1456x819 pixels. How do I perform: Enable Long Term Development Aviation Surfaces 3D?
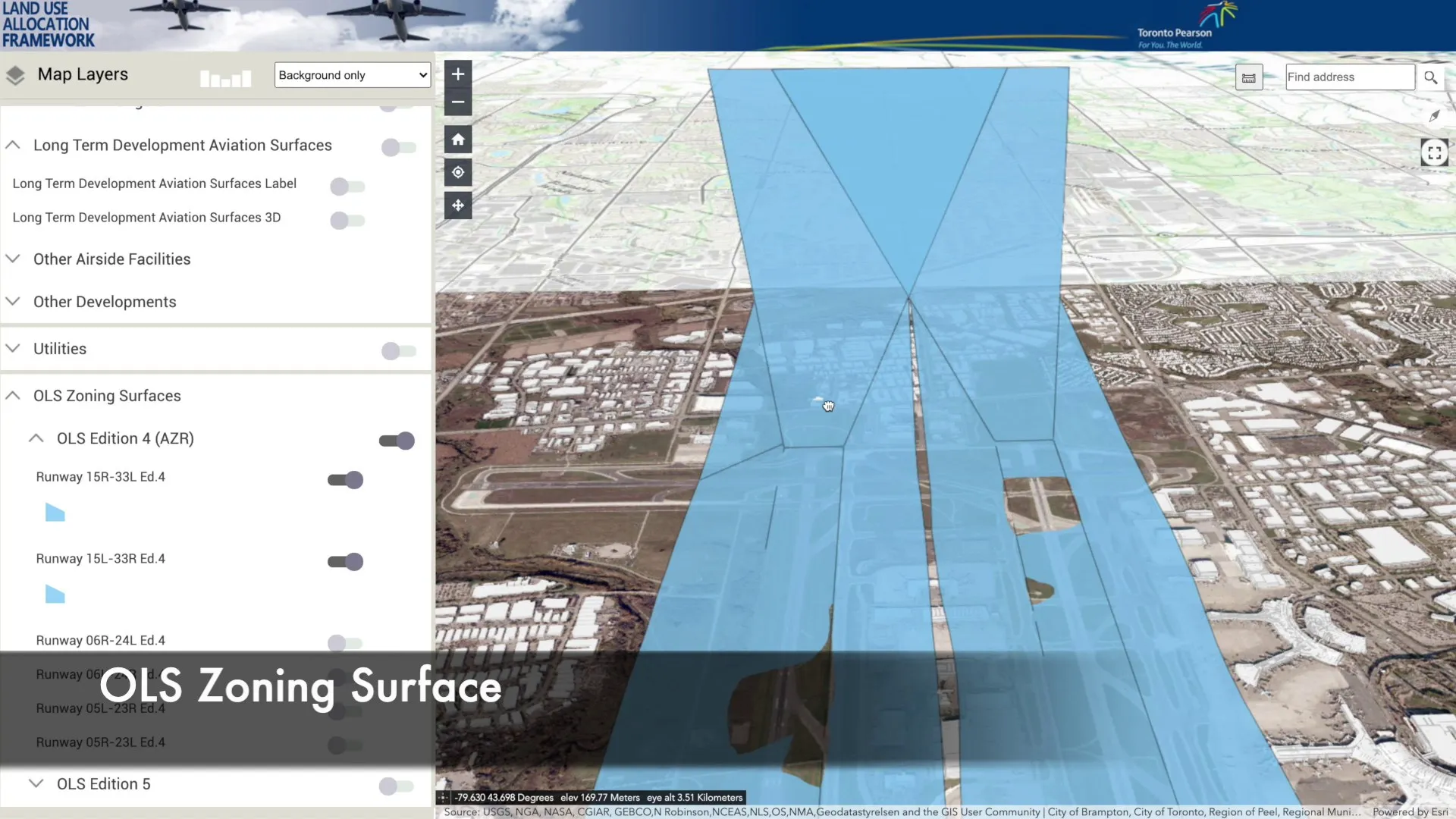point(347,221)
